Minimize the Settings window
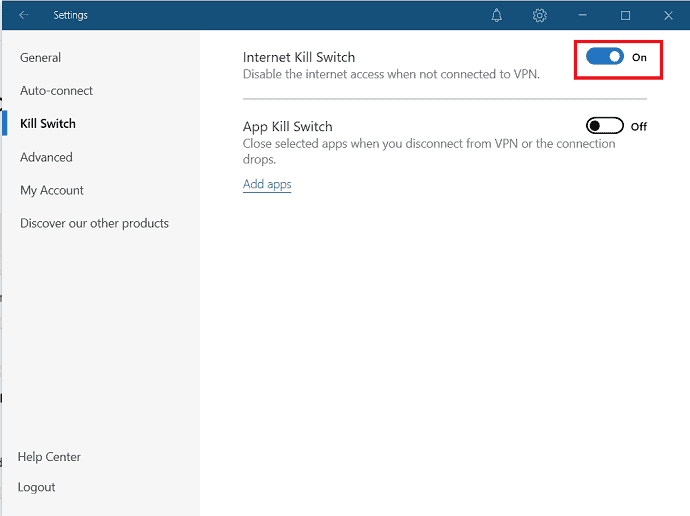690x516 pixels. pyautogui.click(x=582, y=15)
